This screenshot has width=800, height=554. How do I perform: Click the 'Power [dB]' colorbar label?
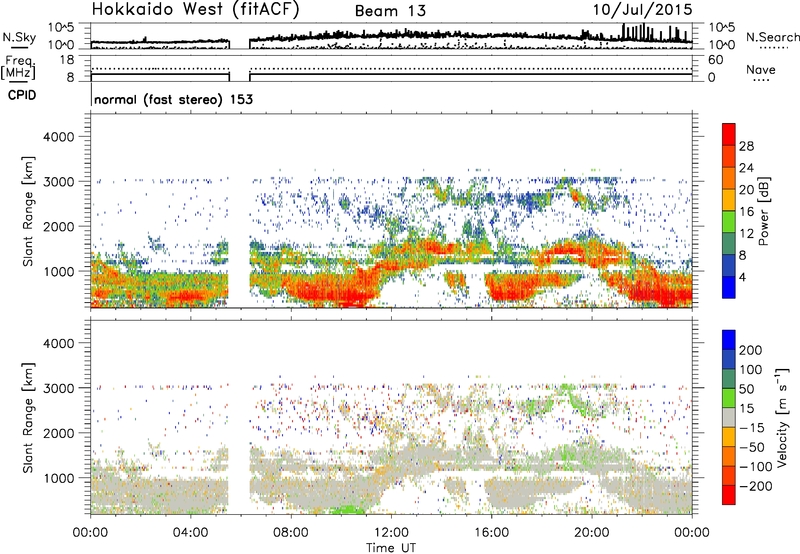tap(763, 211)
